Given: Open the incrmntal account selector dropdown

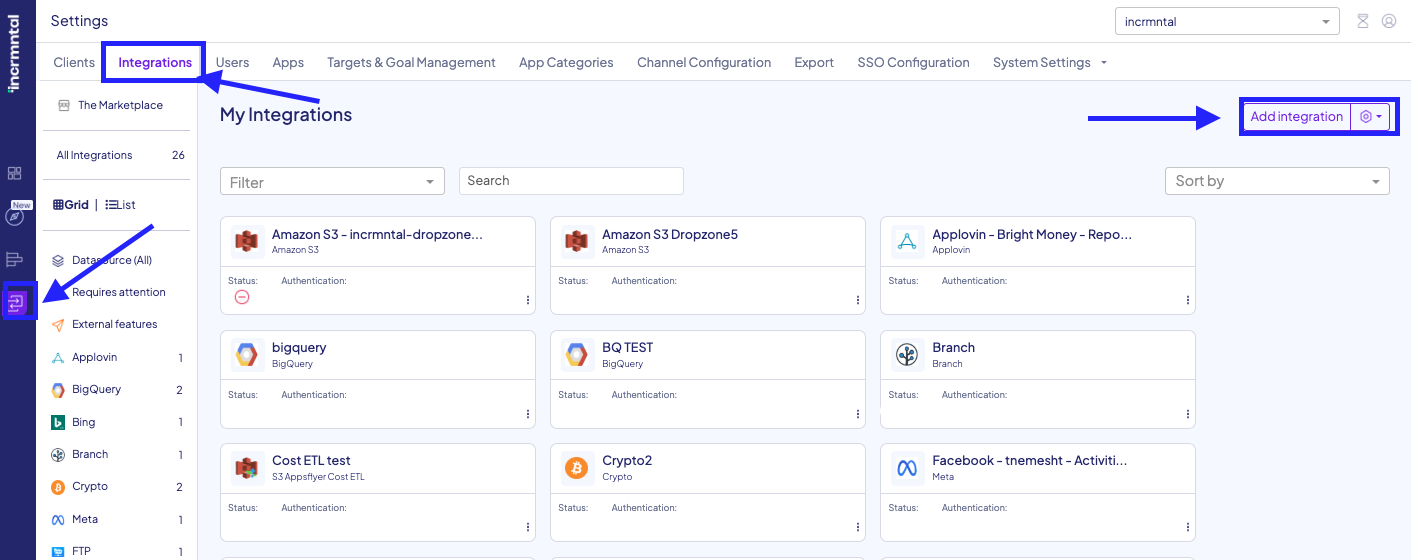Looking at the screenshot, I should (1226, 21).
